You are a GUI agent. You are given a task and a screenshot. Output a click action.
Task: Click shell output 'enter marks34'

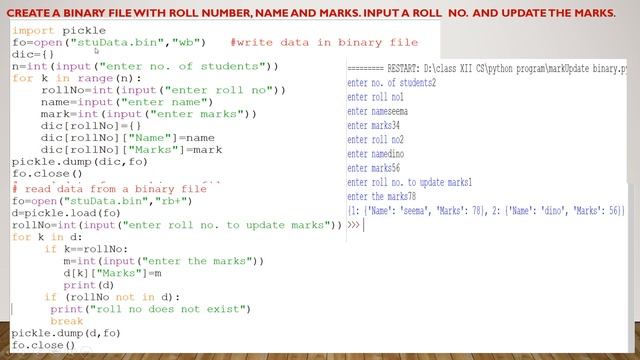coord(373,125)
